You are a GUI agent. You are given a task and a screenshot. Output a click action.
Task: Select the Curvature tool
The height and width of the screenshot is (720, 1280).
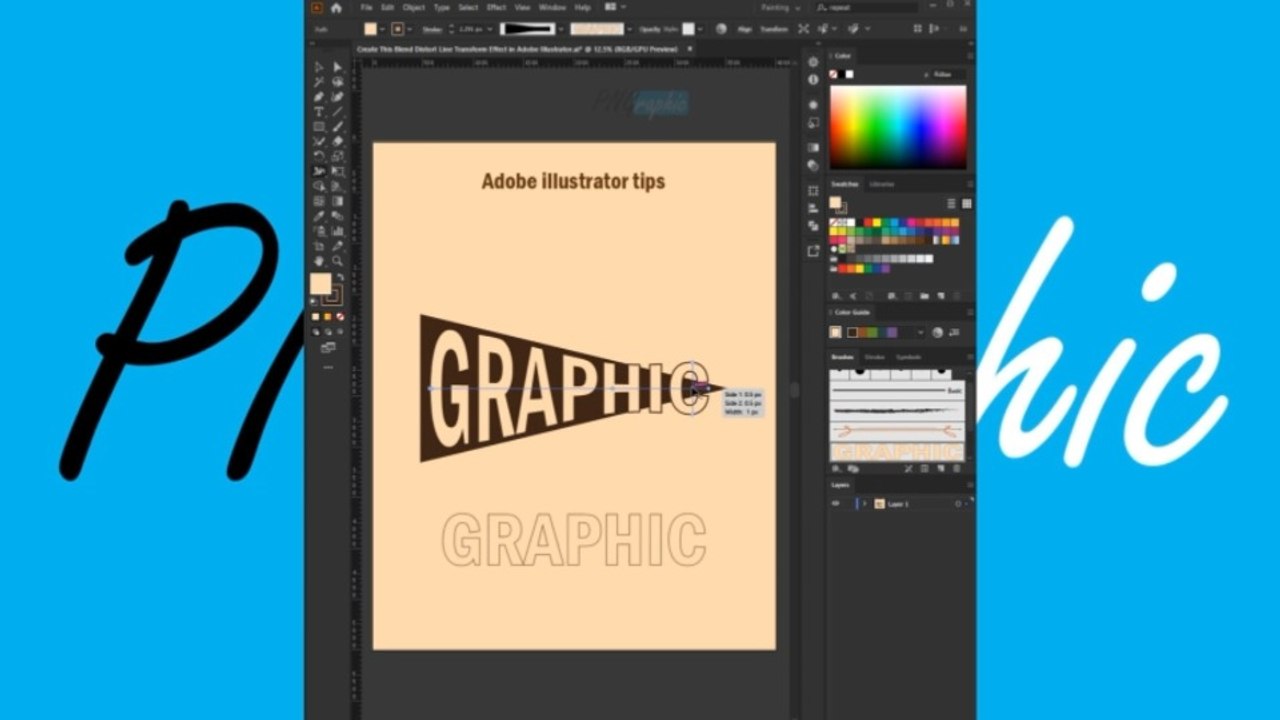[338, 97]
